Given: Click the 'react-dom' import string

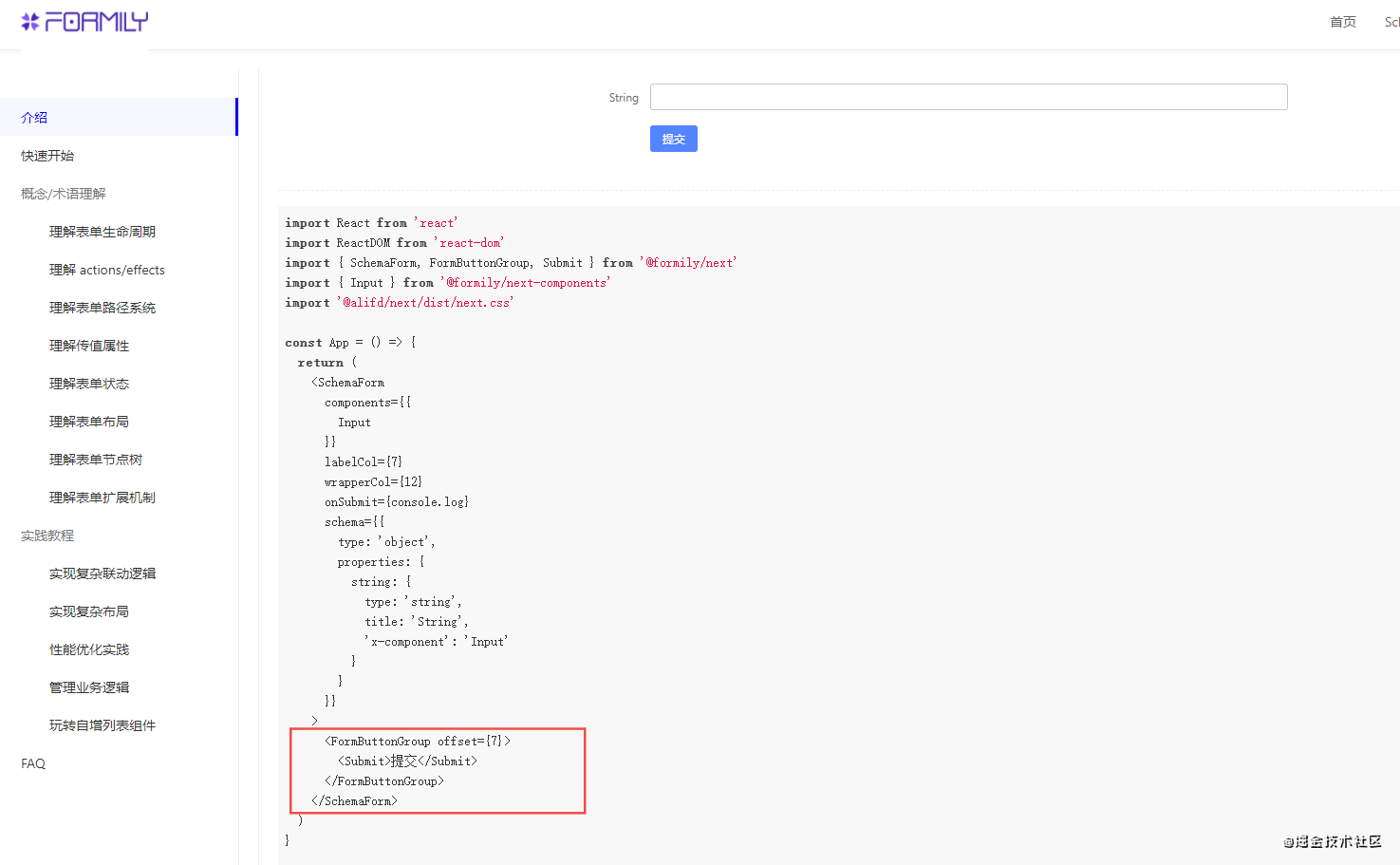Looking at the screenshot, I should tap(469, 243).
